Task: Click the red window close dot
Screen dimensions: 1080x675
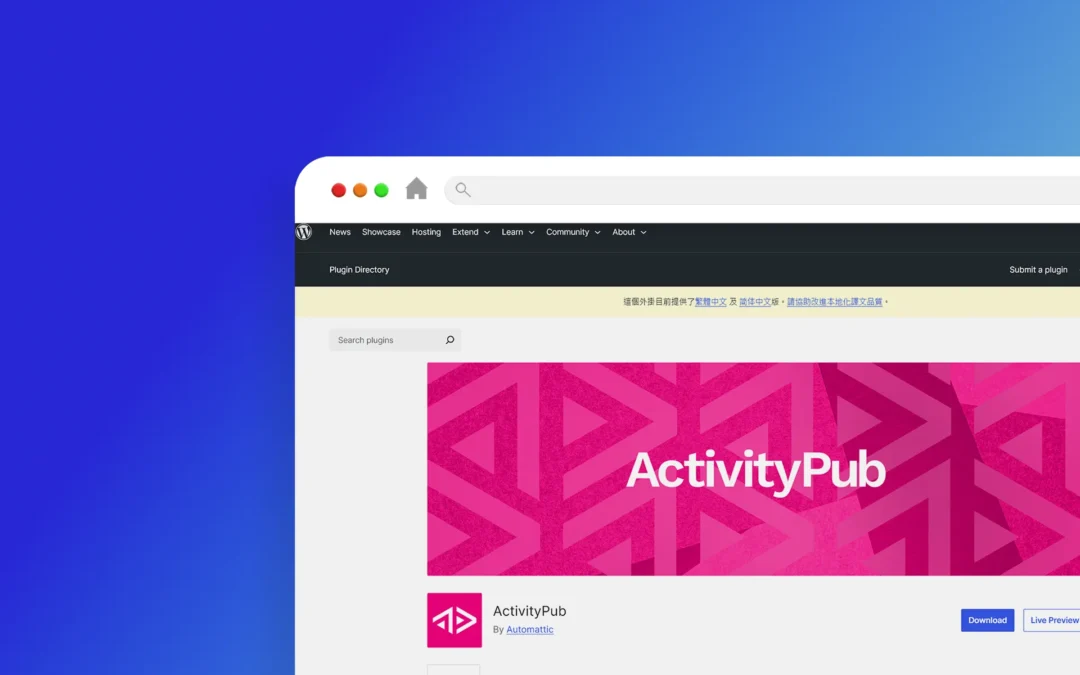Action: click(x=338, y=190)
